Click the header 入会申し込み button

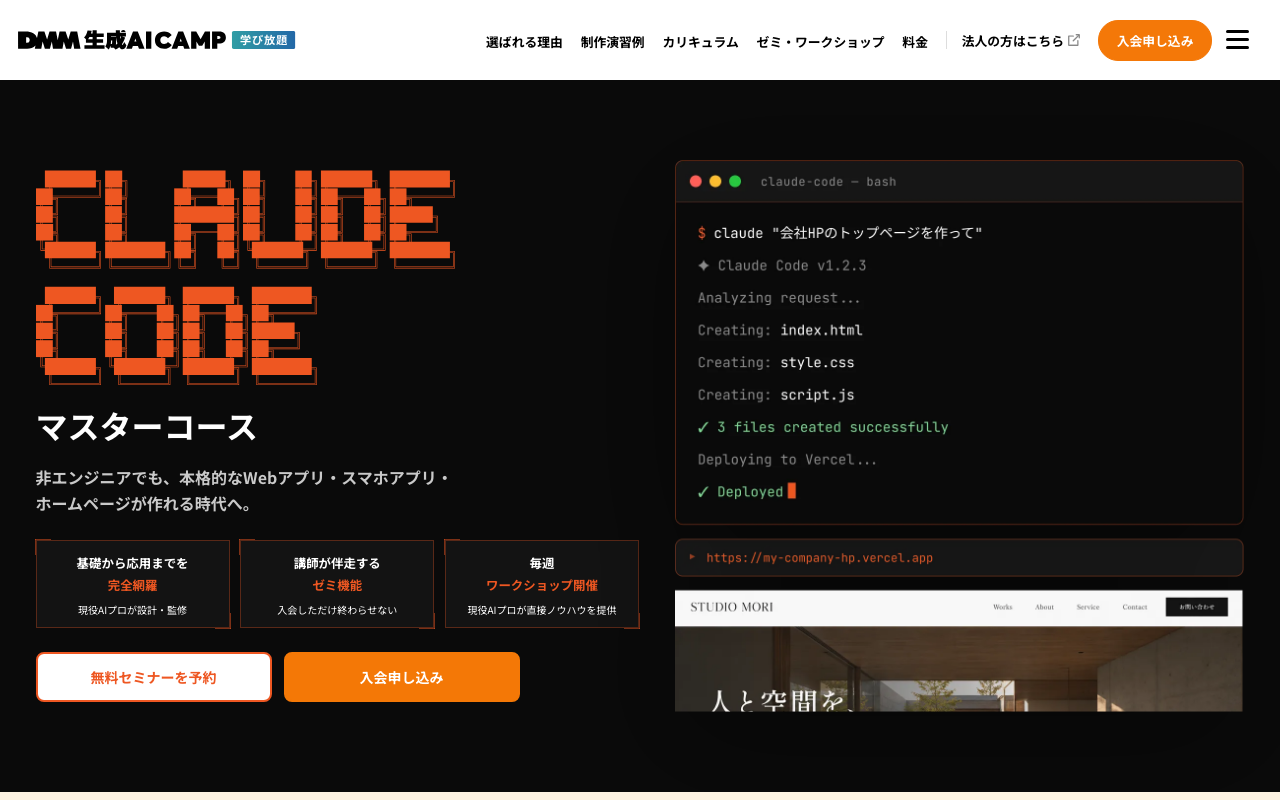1155,40
